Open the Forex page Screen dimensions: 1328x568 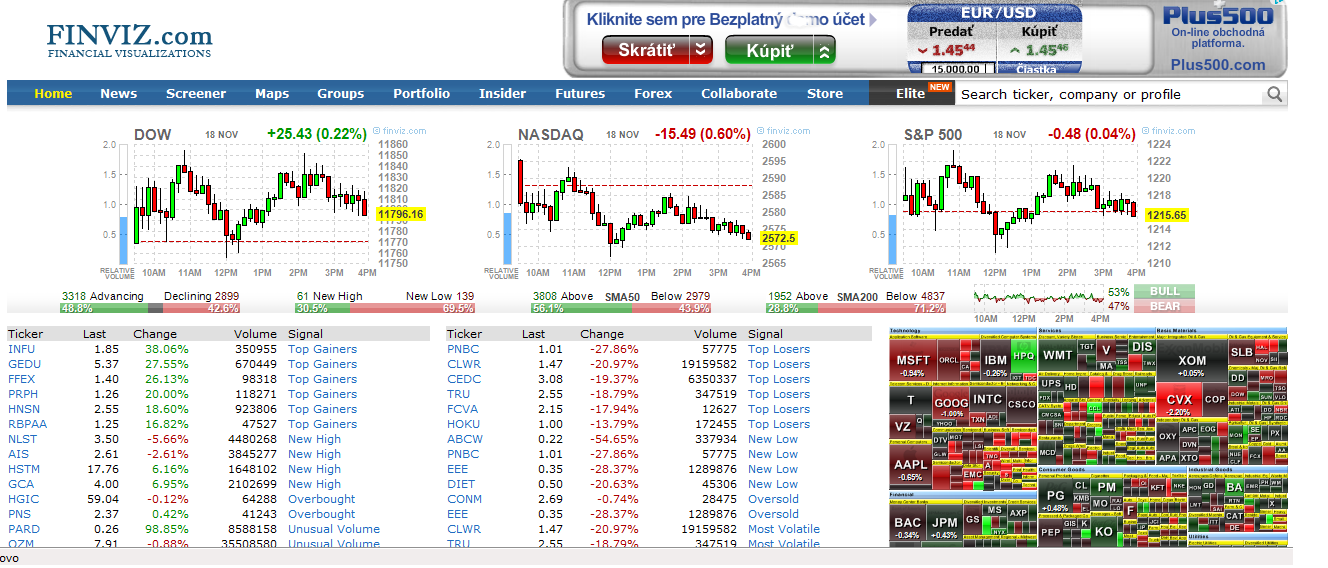(x=653, y=93)
